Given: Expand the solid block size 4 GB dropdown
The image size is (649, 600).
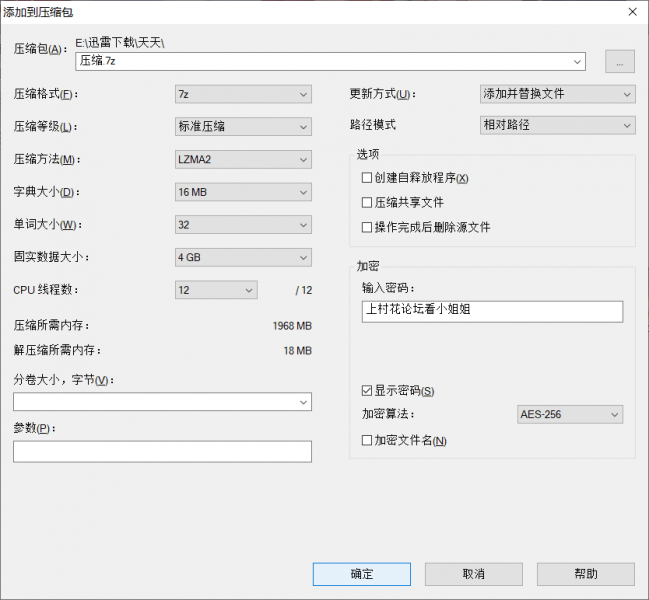Looking at the screenshot, I should point(243,258).
